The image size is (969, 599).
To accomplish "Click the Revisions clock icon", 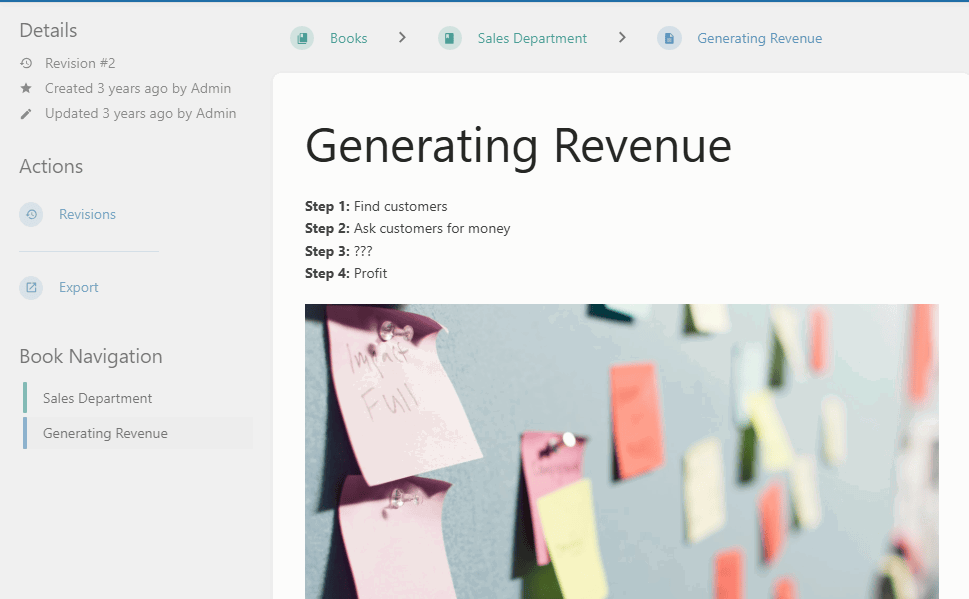I will tap(31, 215).
